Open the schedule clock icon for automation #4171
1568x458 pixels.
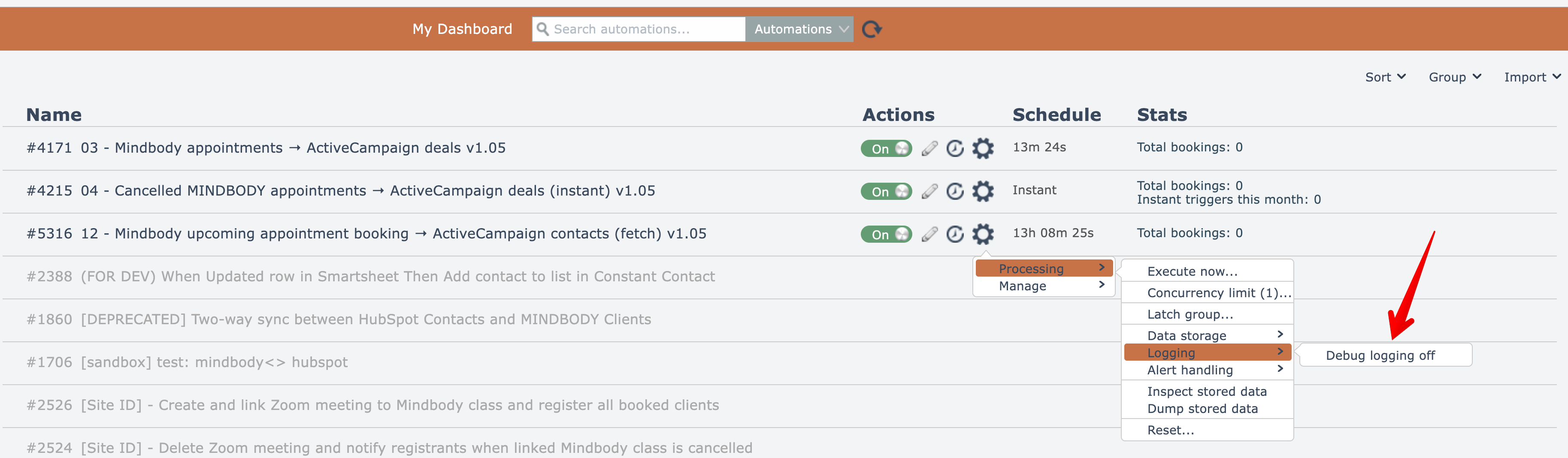coord(955,148)
